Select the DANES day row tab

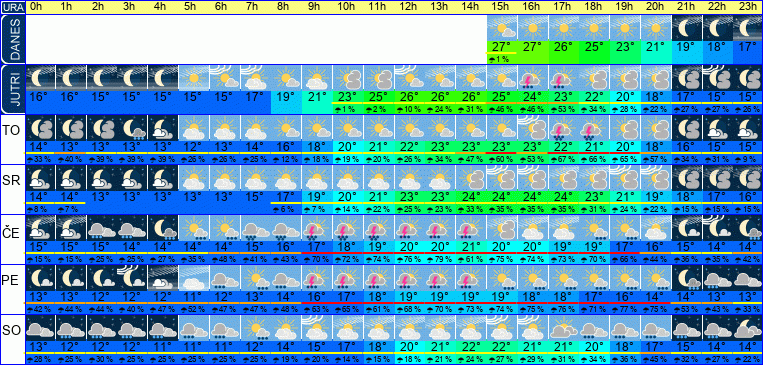pyautogui.click(x=12, y=39)
